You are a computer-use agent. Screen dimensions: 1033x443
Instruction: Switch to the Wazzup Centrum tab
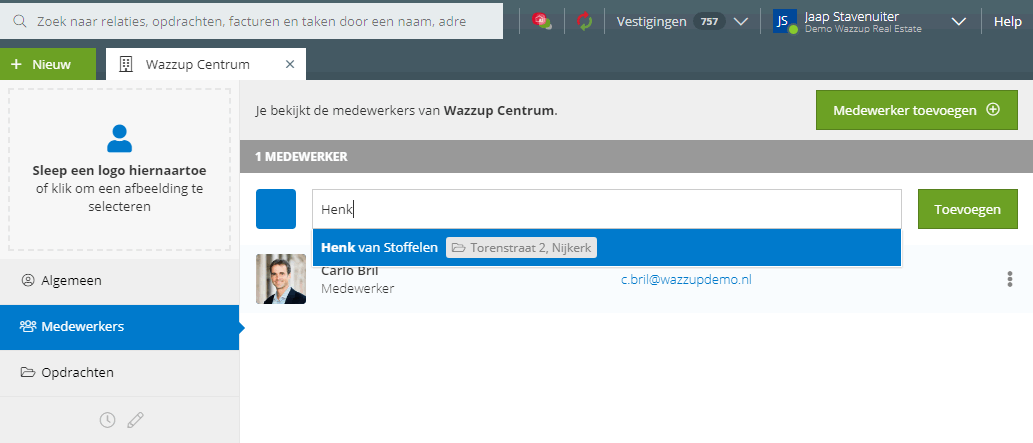(206, 65)
